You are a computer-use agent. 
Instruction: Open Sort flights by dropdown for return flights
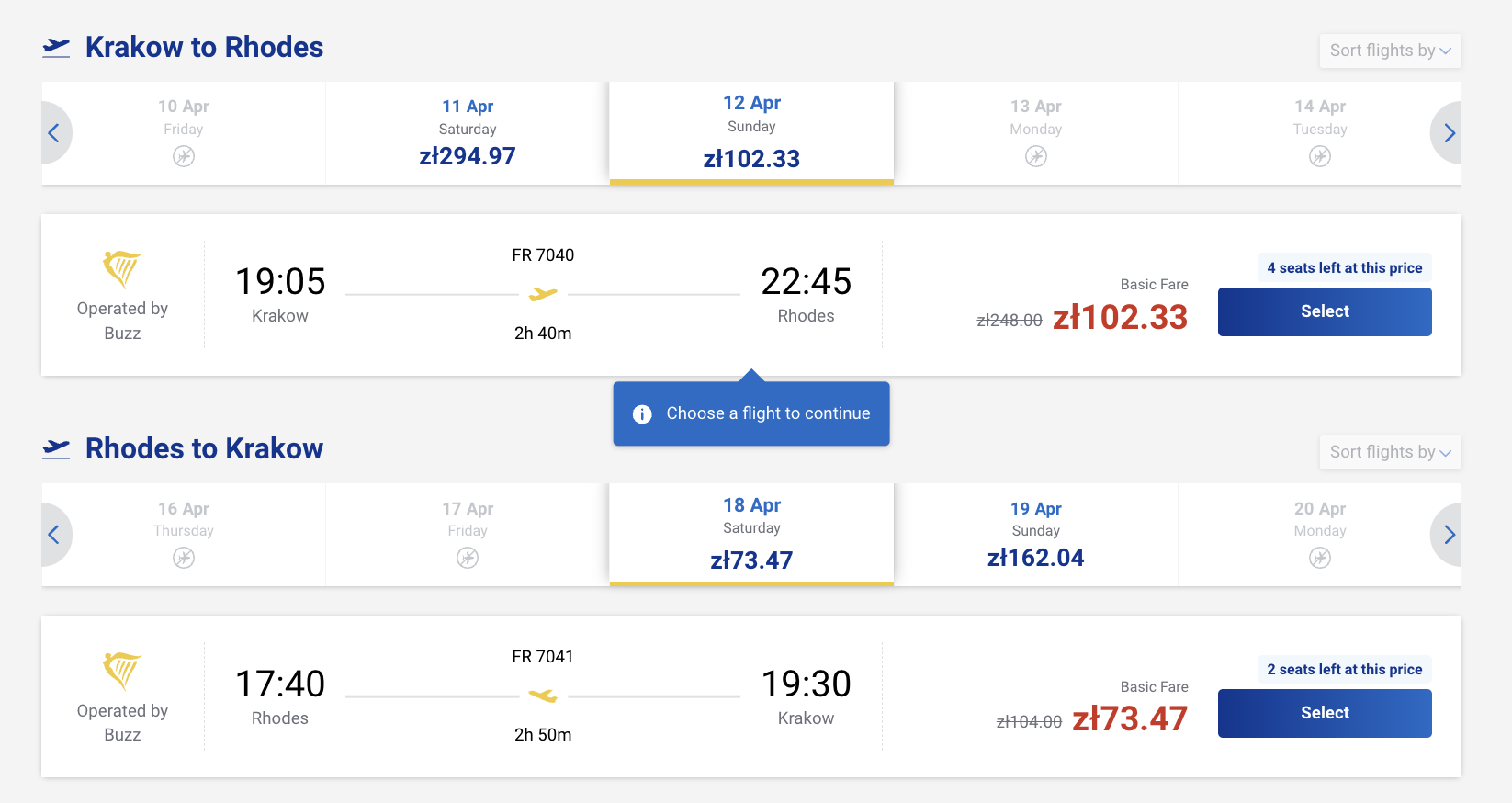tap(1389, 452)
